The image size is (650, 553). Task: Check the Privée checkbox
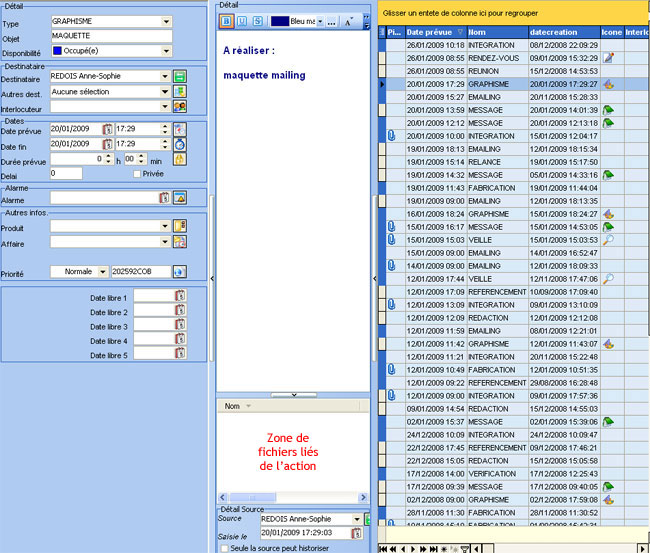pyautogui.click(x=137, y=174)
